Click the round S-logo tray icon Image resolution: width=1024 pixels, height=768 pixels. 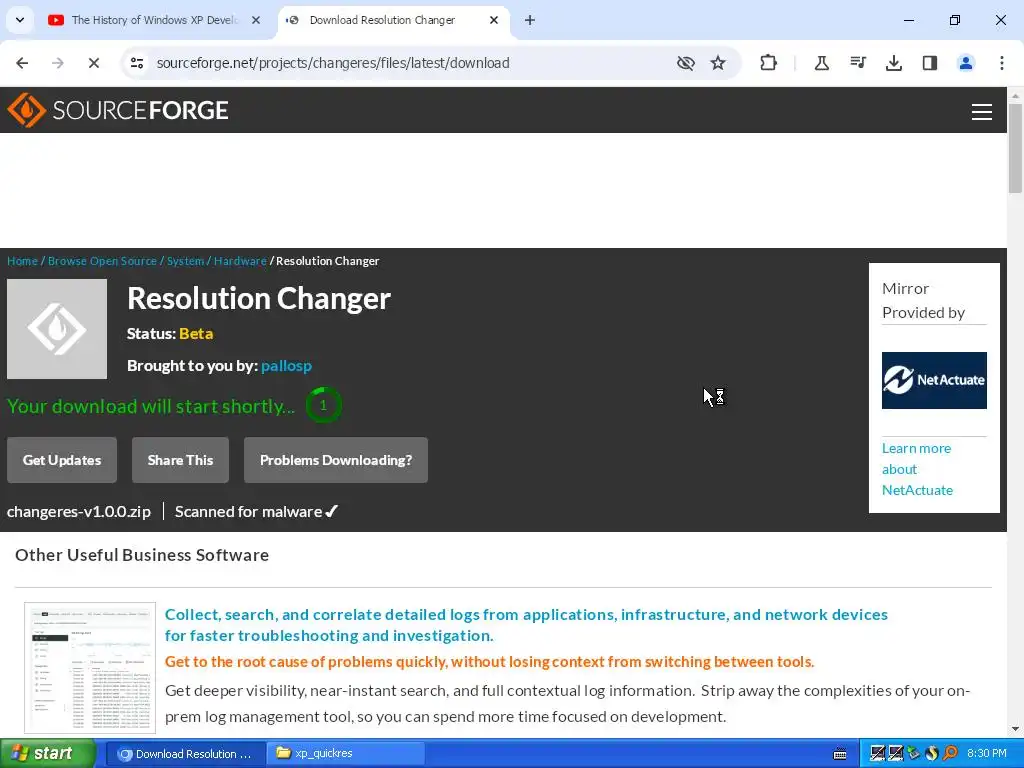(x=931, y=754)
